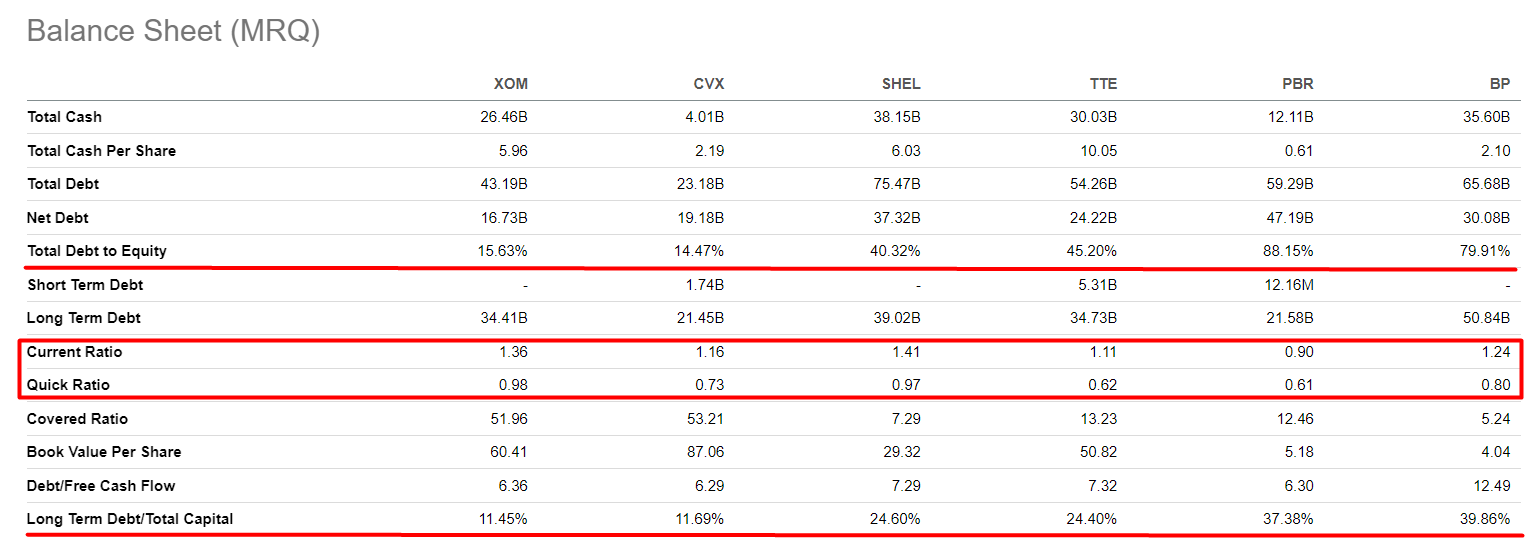Select the SHEL ticker column header
1536x552 pixels.
click(x=900, y=84)
